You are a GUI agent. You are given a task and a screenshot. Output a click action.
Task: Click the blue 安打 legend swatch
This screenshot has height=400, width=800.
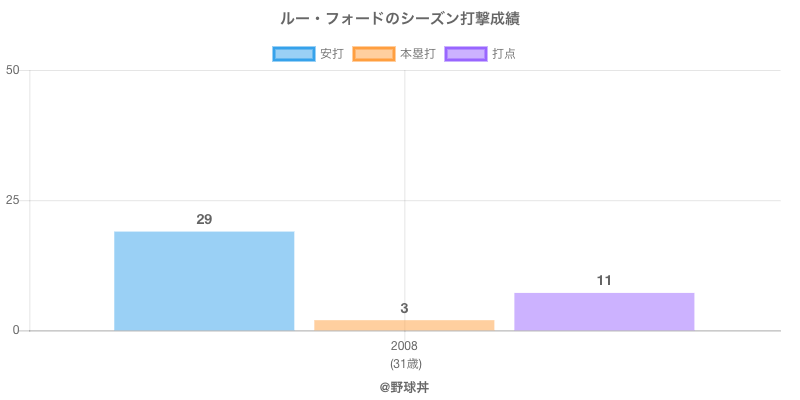coord(293,54)
